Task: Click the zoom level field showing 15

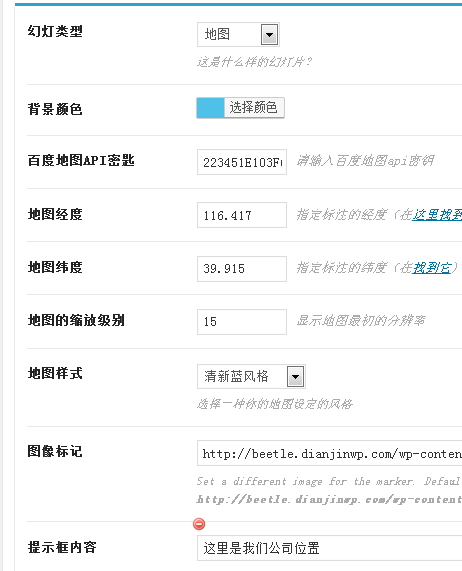Action: pos(242,322)
